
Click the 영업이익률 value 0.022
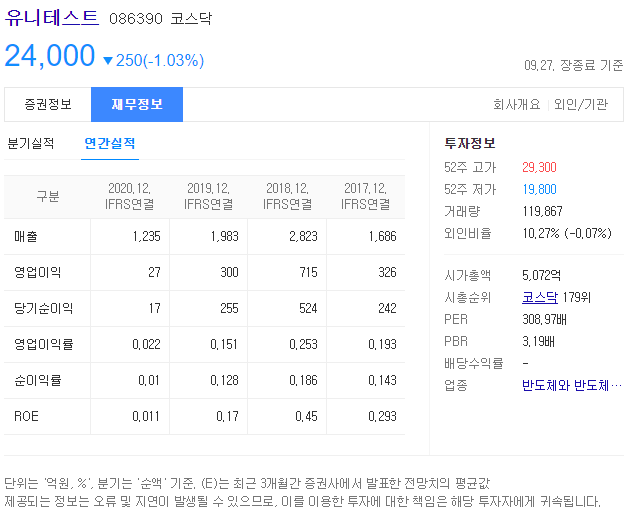pyautogui.click(x=146, y=344)
